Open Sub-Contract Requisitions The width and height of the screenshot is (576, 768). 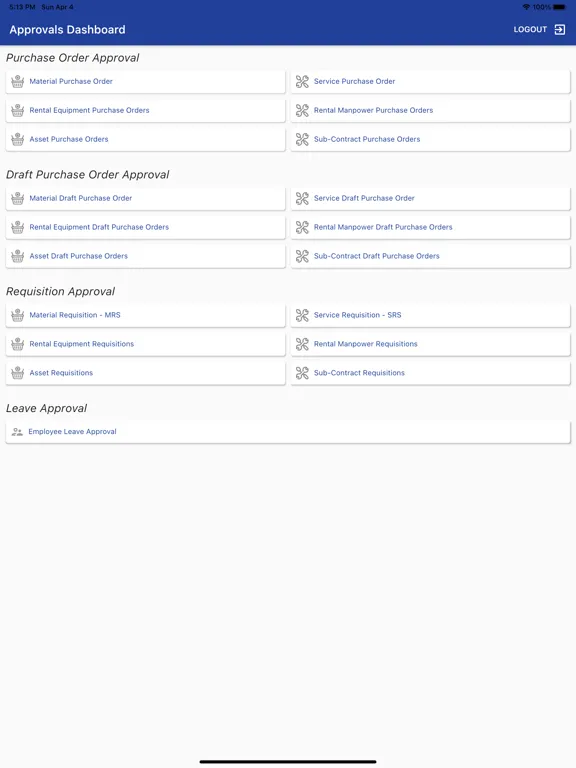point(430,373)
